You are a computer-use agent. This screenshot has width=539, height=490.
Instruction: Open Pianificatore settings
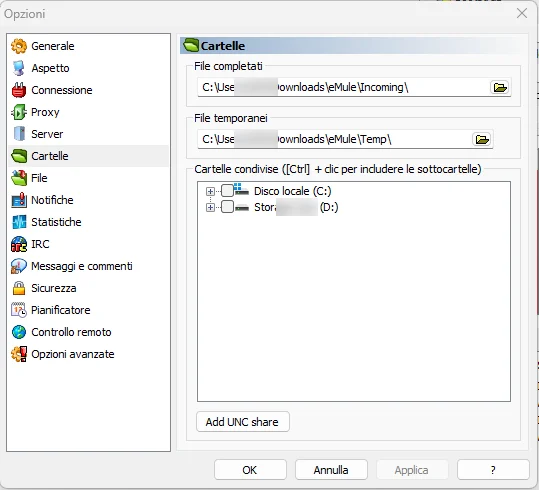point(88,310)
